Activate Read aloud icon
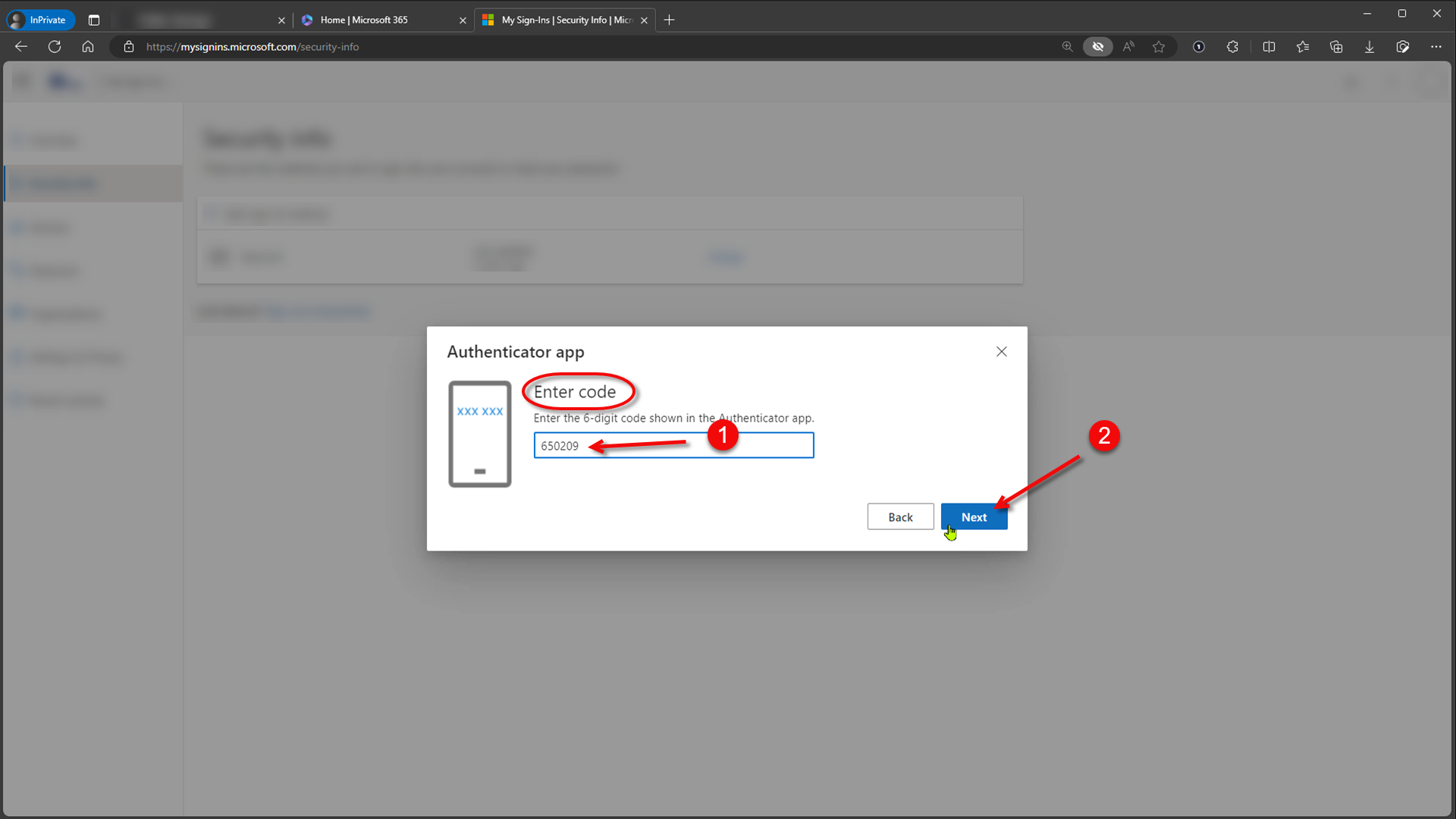The image size is (1456, 819). 1128,47
